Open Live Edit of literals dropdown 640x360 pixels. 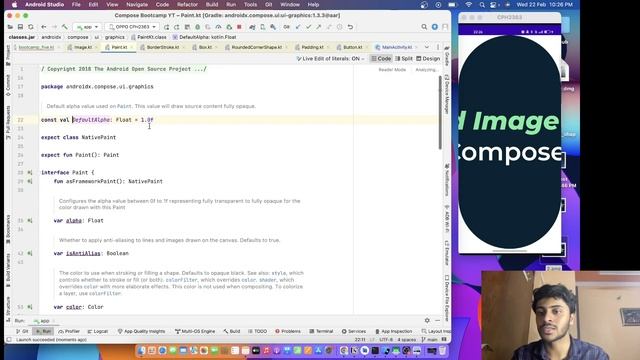tap(330, 59)
